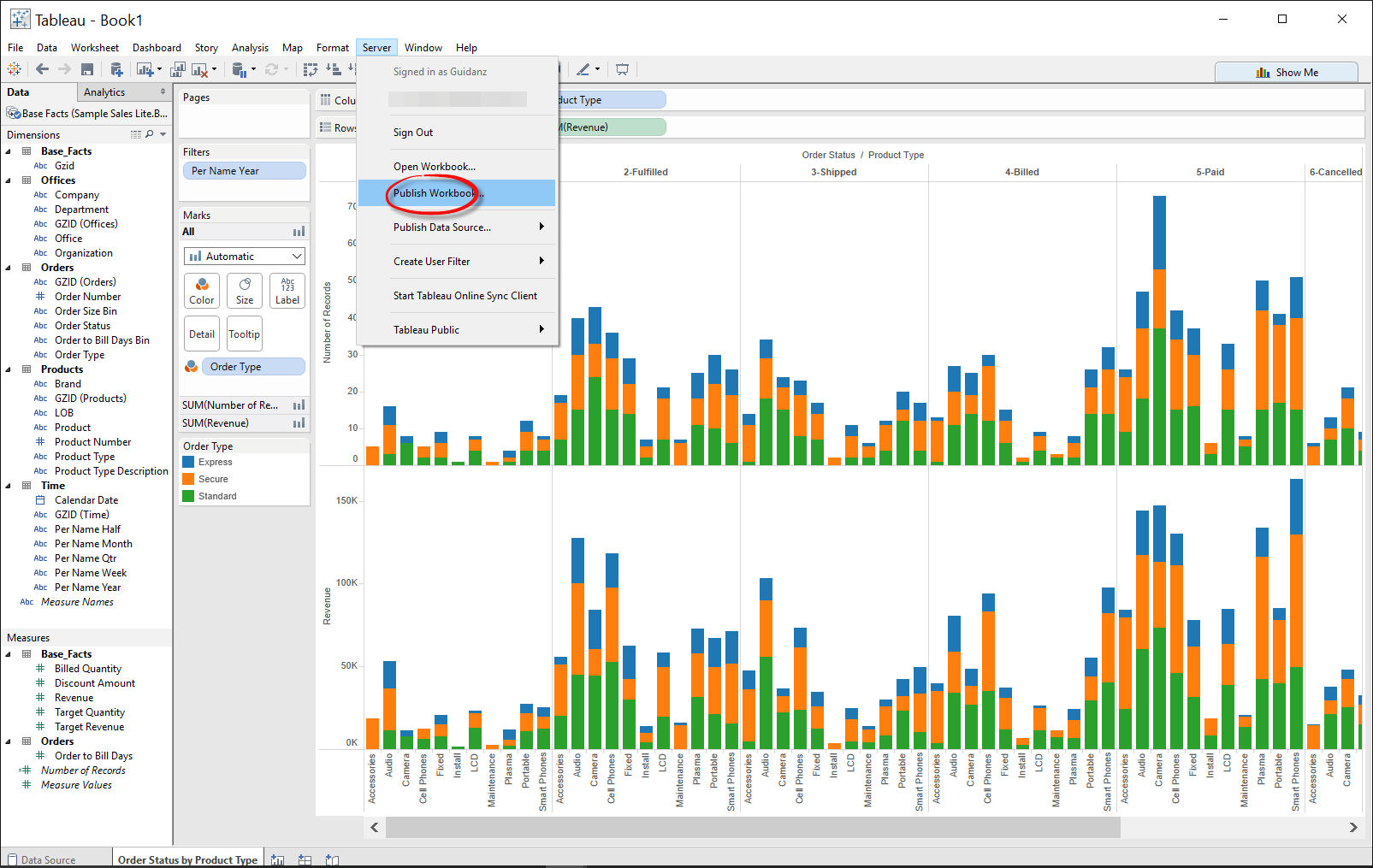The height and width of the screenshot is (868, 1373).
Task: Open the highlight tool dropdown arrow
Action: [597, 69]
